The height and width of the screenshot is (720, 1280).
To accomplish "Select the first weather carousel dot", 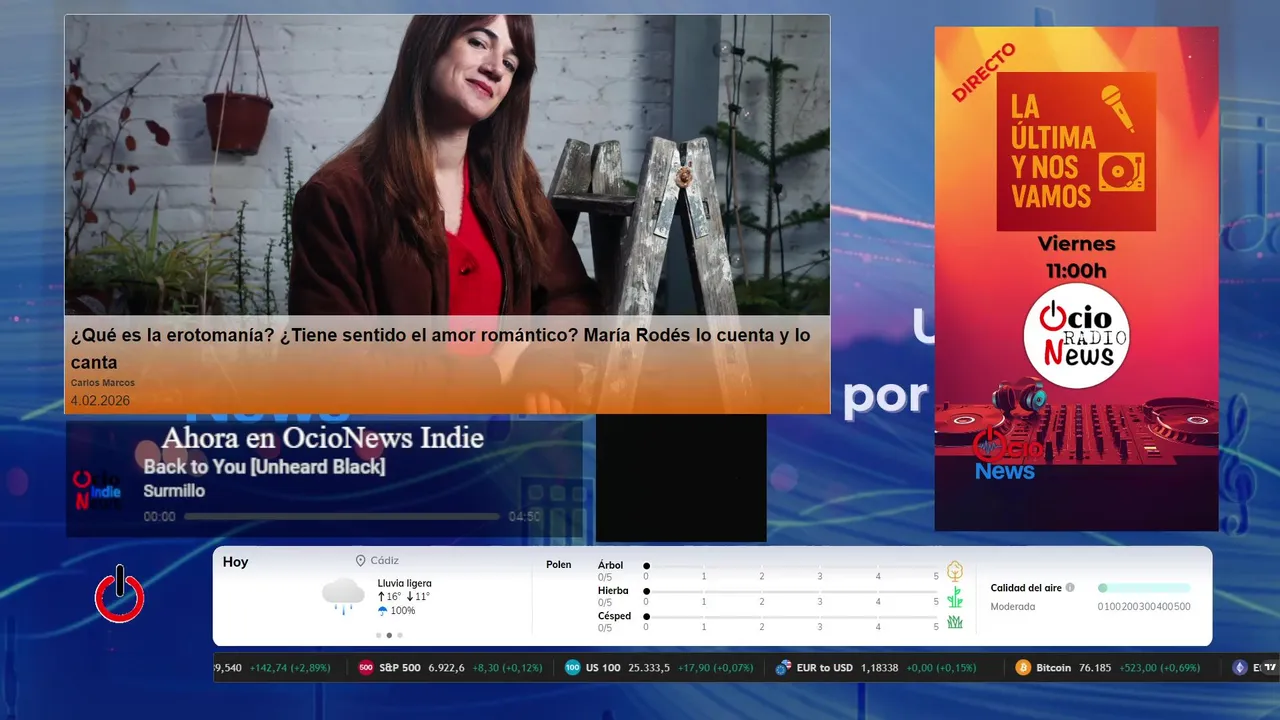I will point(378,635).
